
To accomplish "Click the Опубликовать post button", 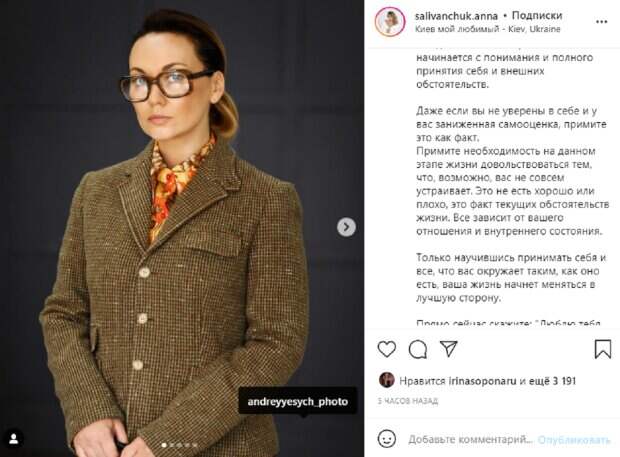I will pyautogui.click(x=574, y=440).
